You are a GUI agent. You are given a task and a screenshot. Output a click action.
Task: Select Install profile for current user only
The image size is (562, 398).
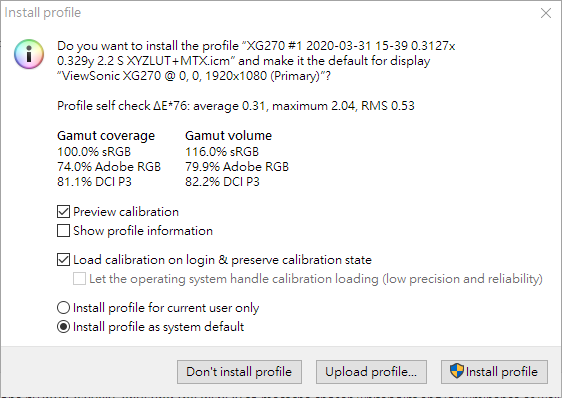tap(63, 308)
